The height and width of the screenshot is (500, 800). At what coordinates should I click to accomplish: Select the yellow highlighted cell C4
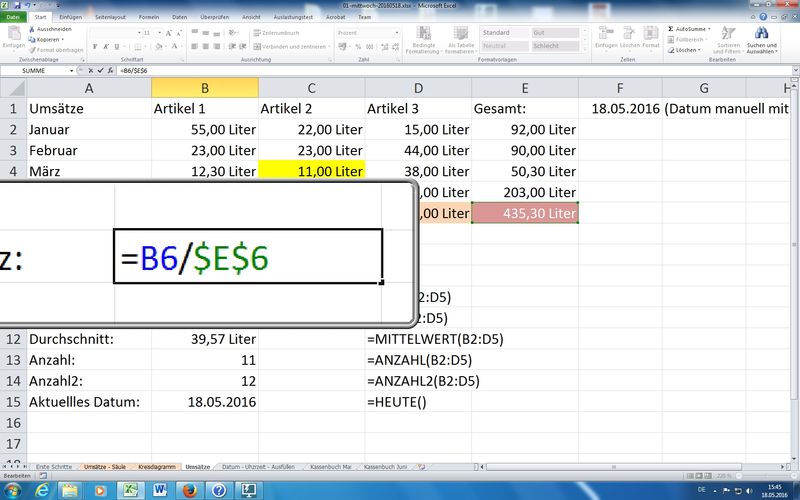312,171
